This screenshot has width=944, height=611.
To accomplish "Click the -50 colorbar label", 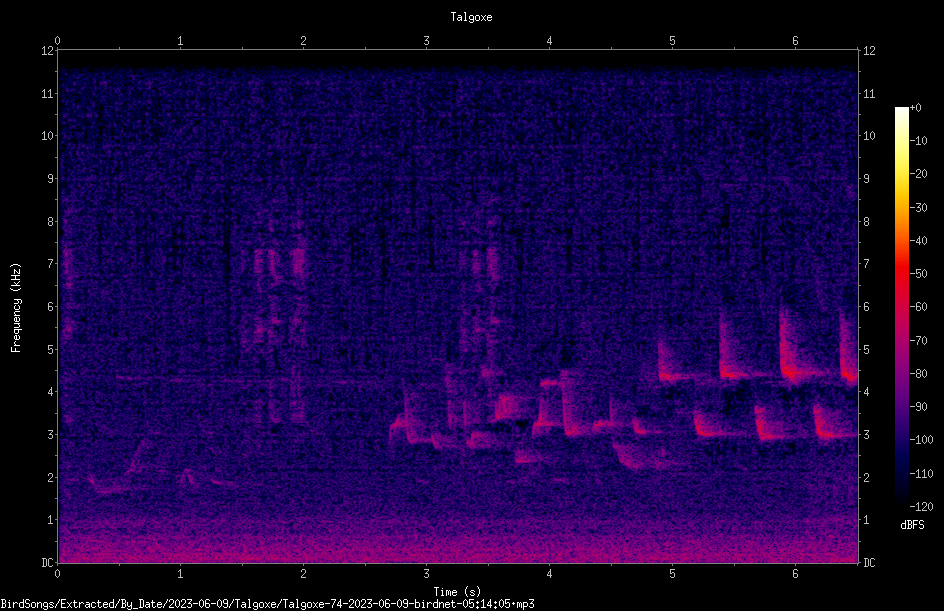I will point(919,274).
